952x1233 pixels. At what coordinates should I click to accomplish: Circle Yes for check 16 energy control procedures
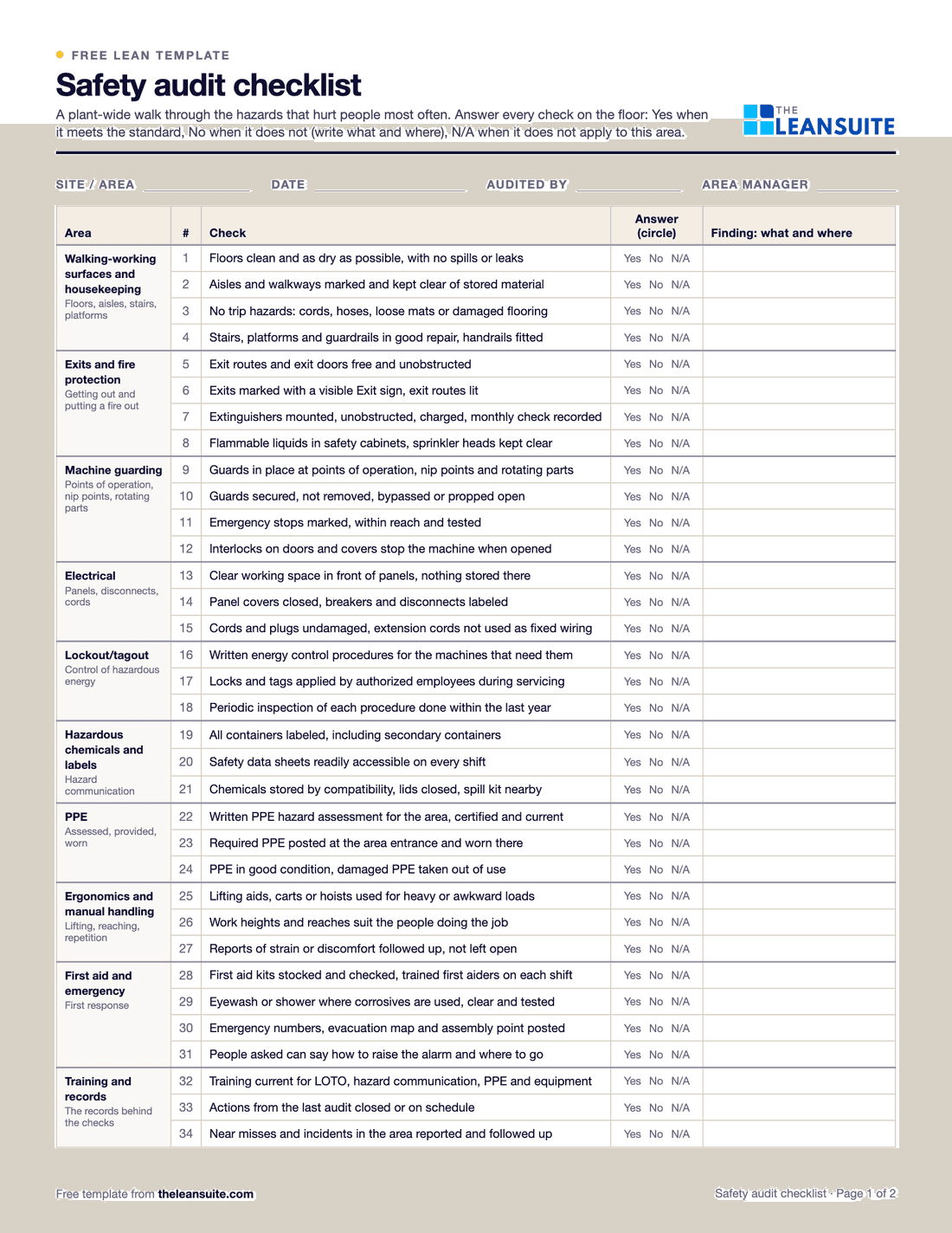[633, 655]
